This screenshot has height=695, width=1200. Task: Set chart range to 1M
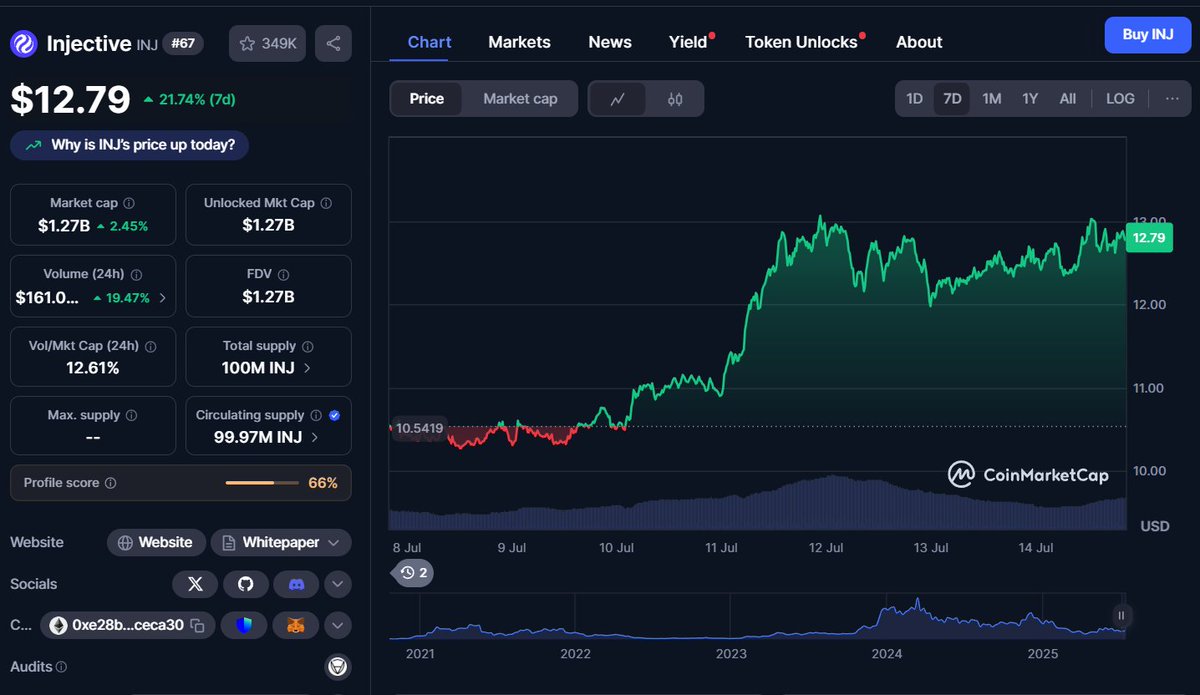click(991, 98)
